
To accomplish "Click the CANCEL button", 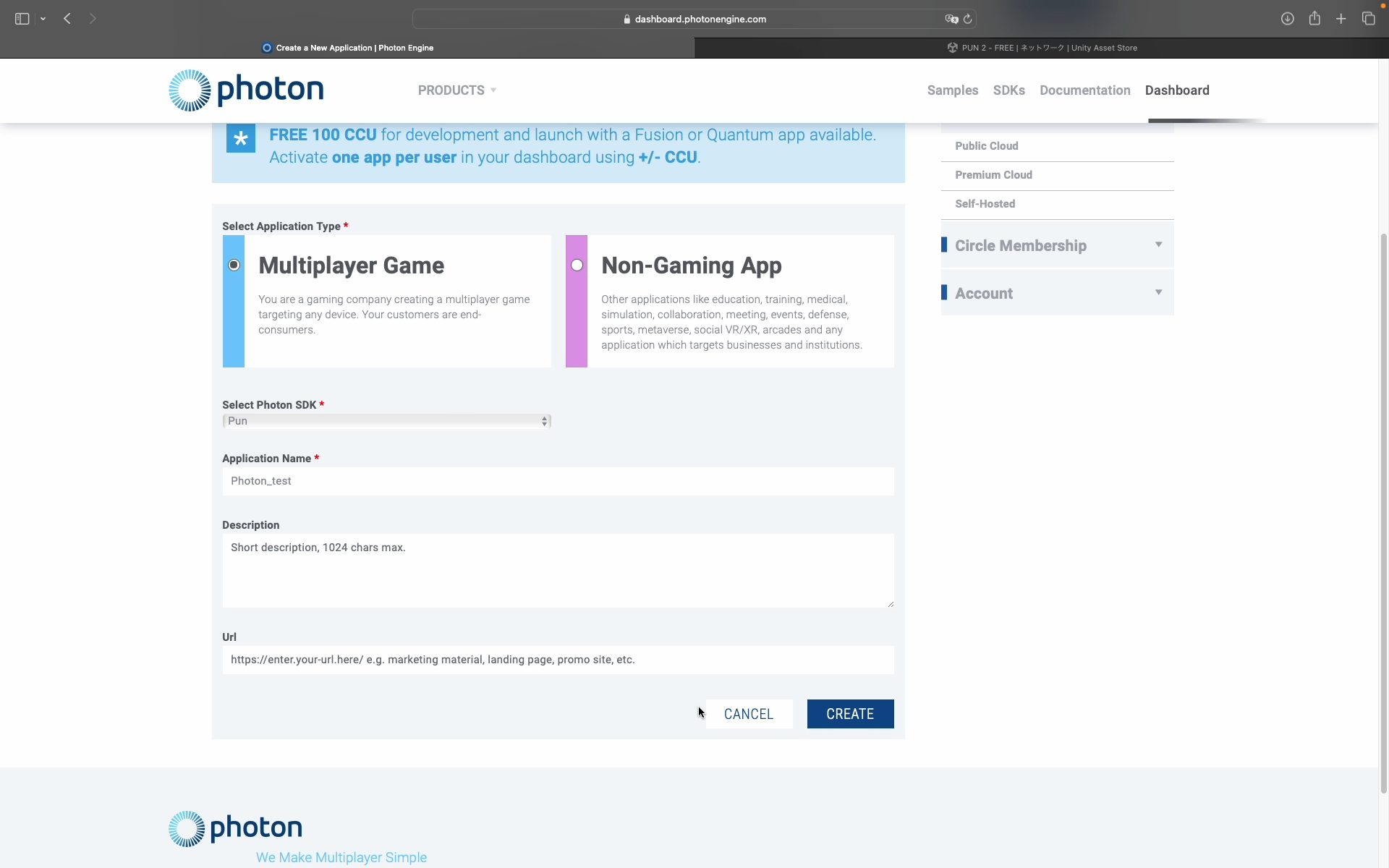I will [749, 714].
